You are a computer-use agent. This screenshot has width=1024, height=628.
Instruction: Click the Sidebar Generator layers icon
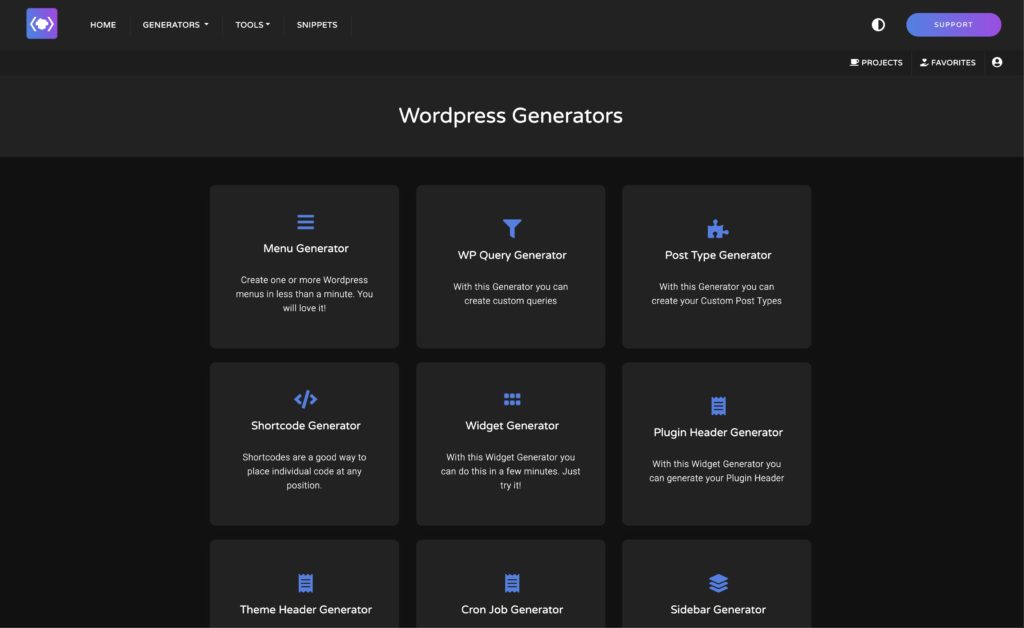tap(717, 581)
